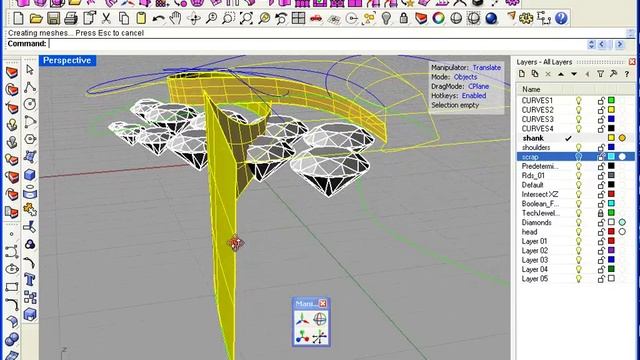The width and height of the screenshot is (640, 360).
Task: Click the Copy icon in the toolbar
Action: pyautogui.click(x=124, y=18)
